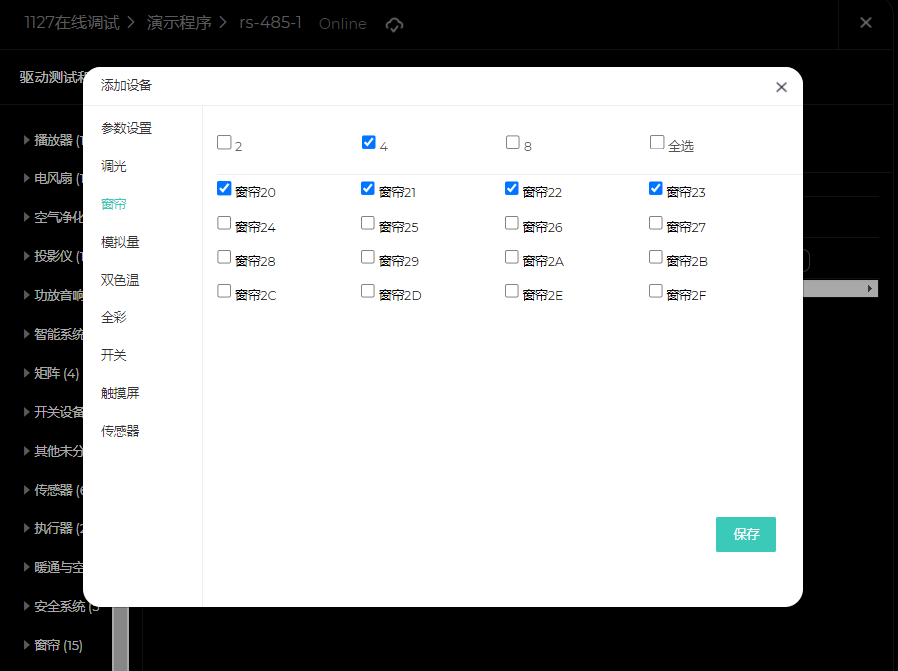The image size is (898, 671).
Task: Select the 传感器 tab in the dialog
Action: (x=120, y=431)
